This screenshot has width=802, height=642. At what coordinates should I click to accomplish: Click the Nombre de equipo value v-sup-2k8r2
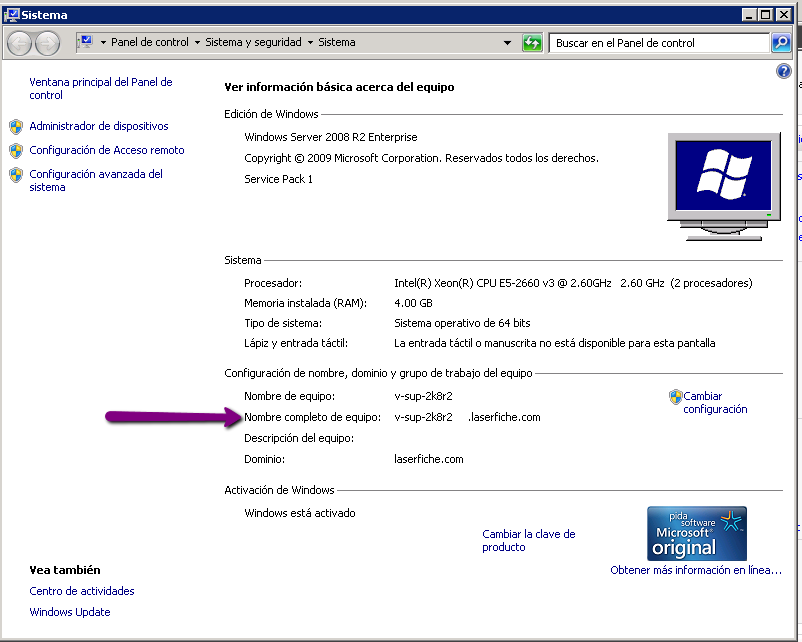click(x=423, y=396)
